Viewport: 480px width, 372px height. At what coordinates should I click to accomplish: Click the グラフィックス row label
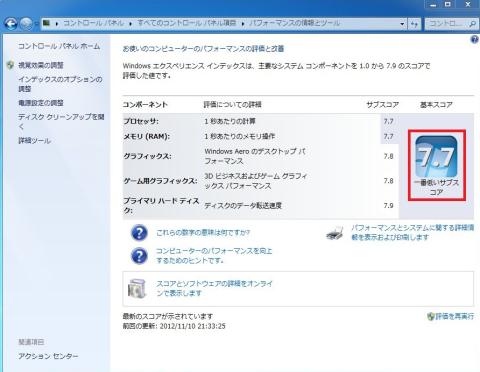148,156
